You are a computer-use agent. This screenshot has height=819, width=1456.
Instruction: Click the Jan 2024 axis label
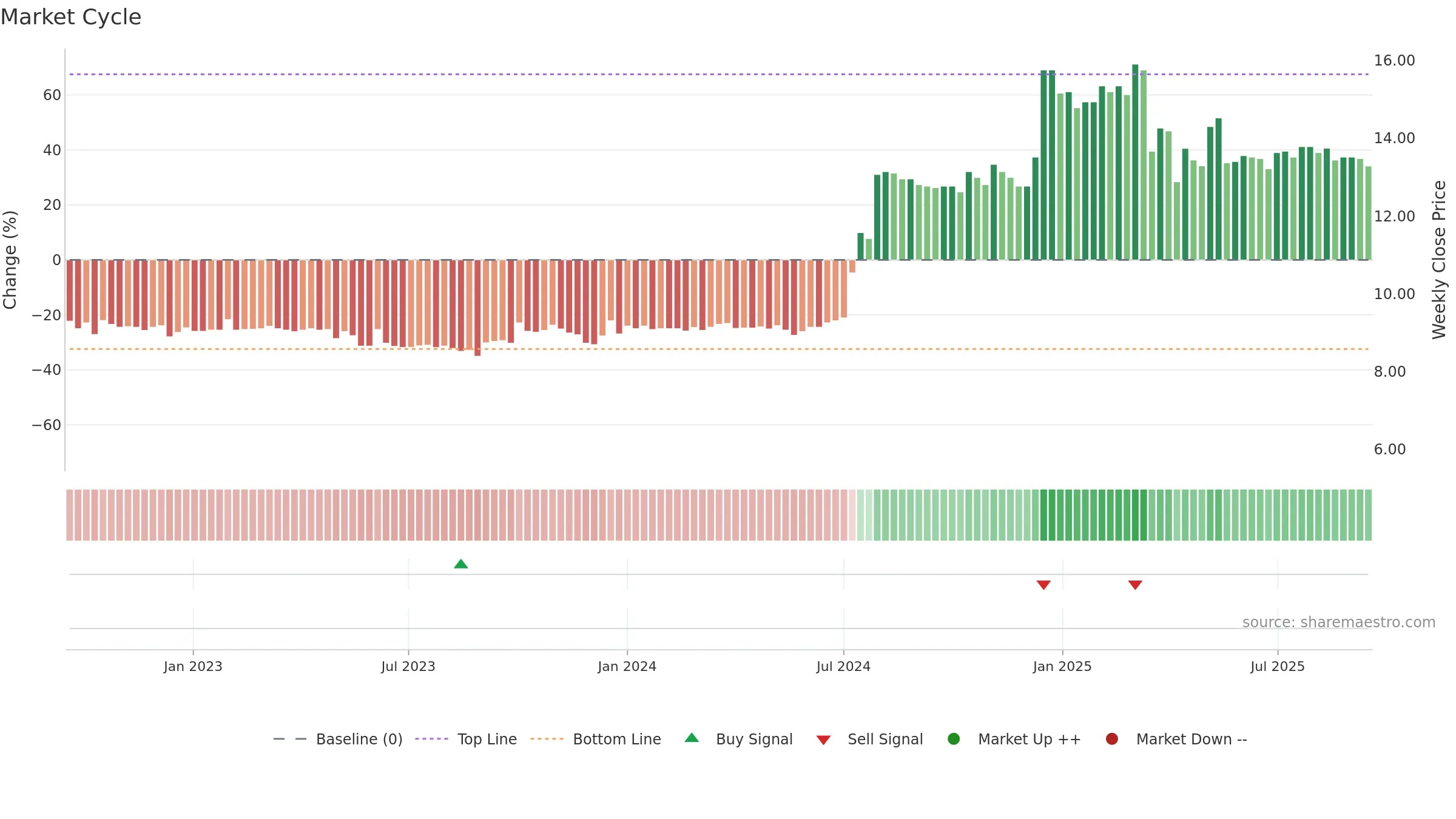(627, 667)
